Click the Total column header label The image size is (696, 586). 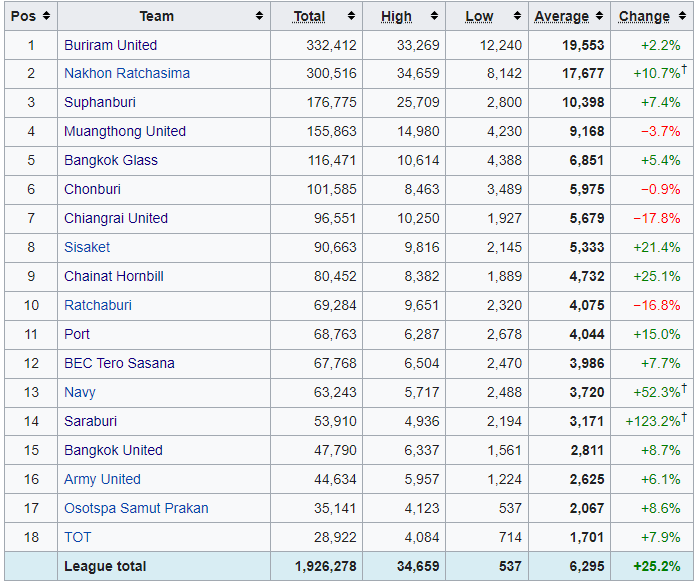[309, 16]
